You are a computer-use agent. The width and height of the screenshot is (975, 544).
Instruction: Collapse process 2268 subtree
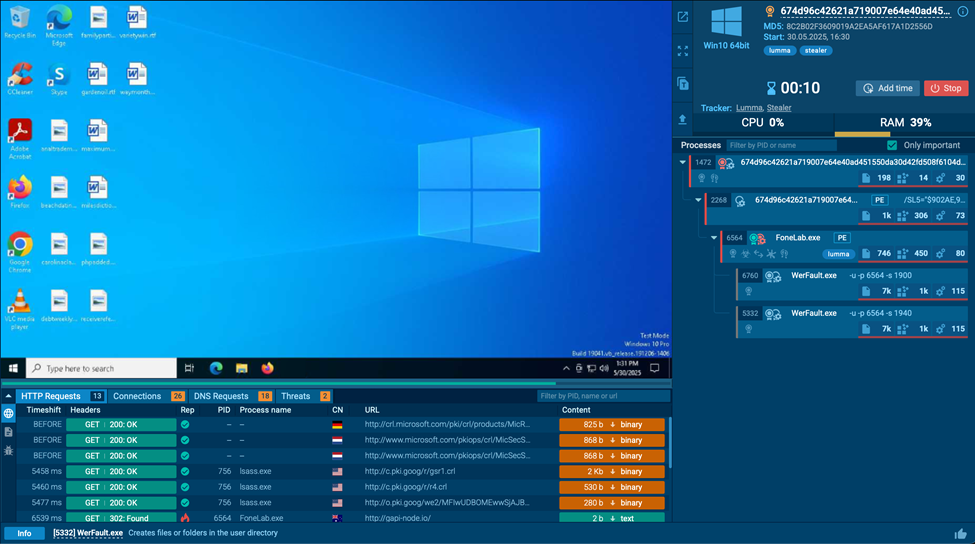tap(698, 200)
